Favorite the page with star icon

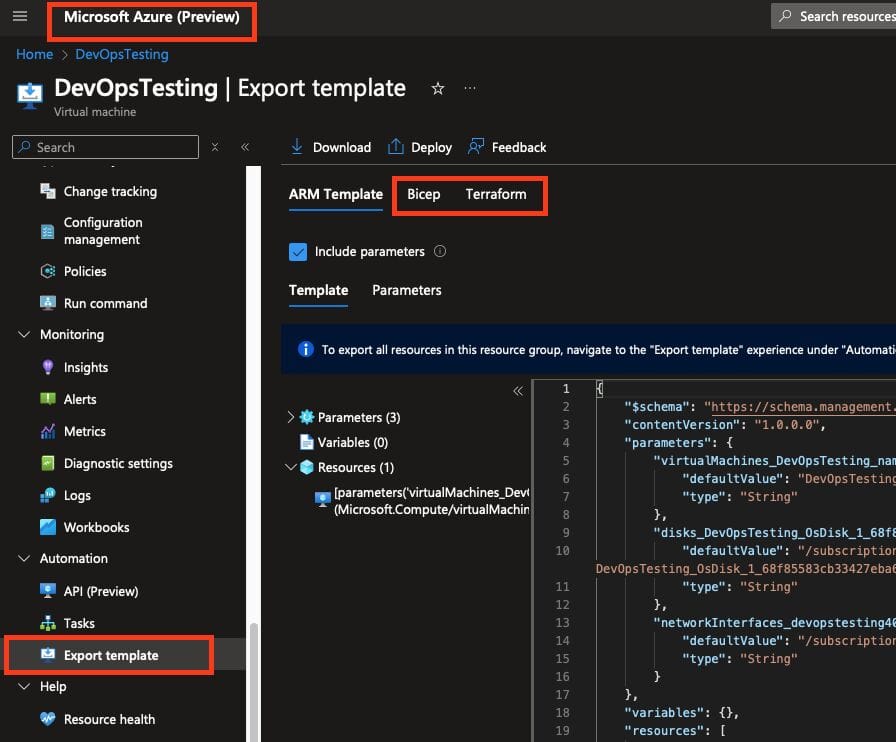[438, 89]
